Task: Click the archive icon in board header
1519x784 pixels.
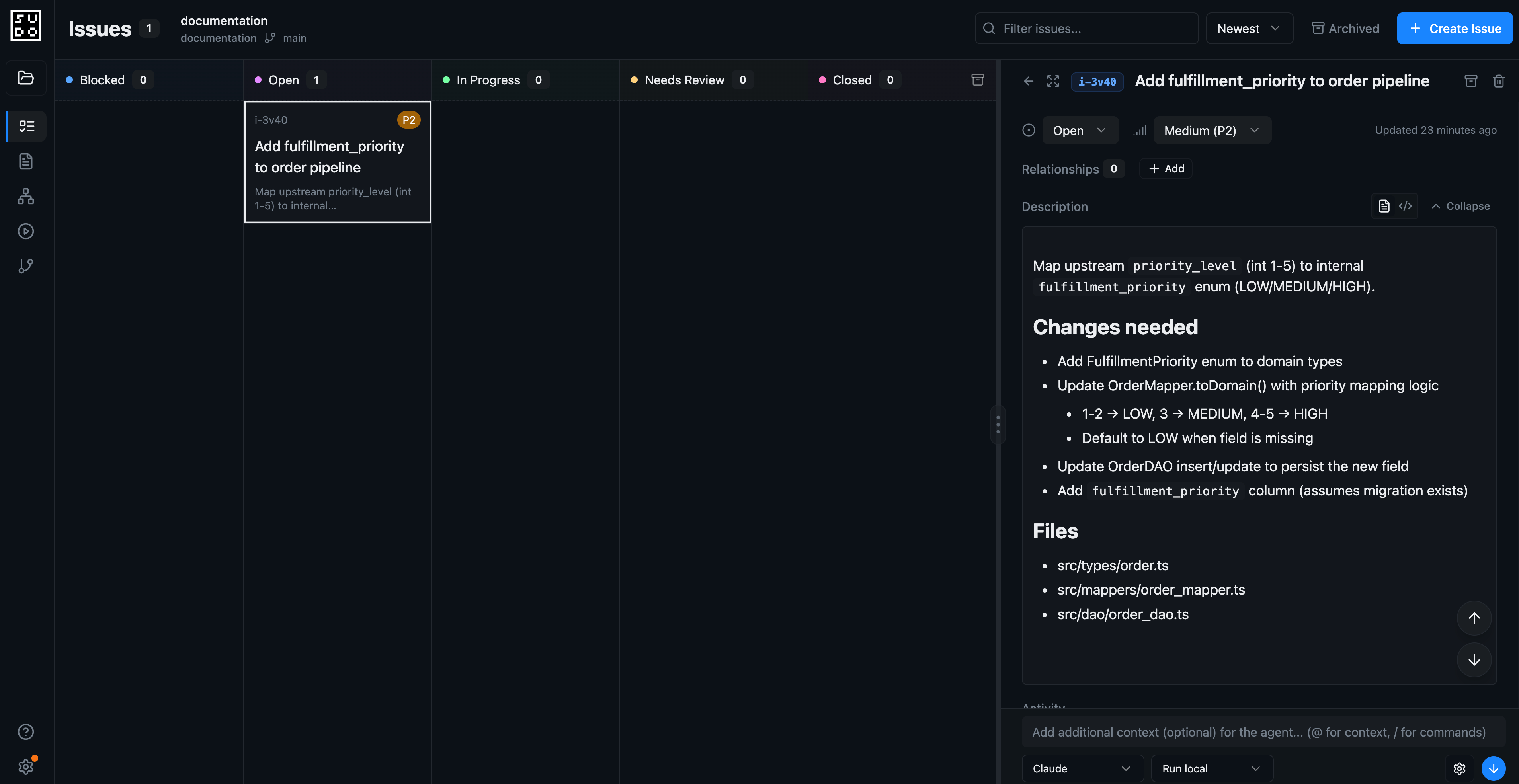Action: 978,80
